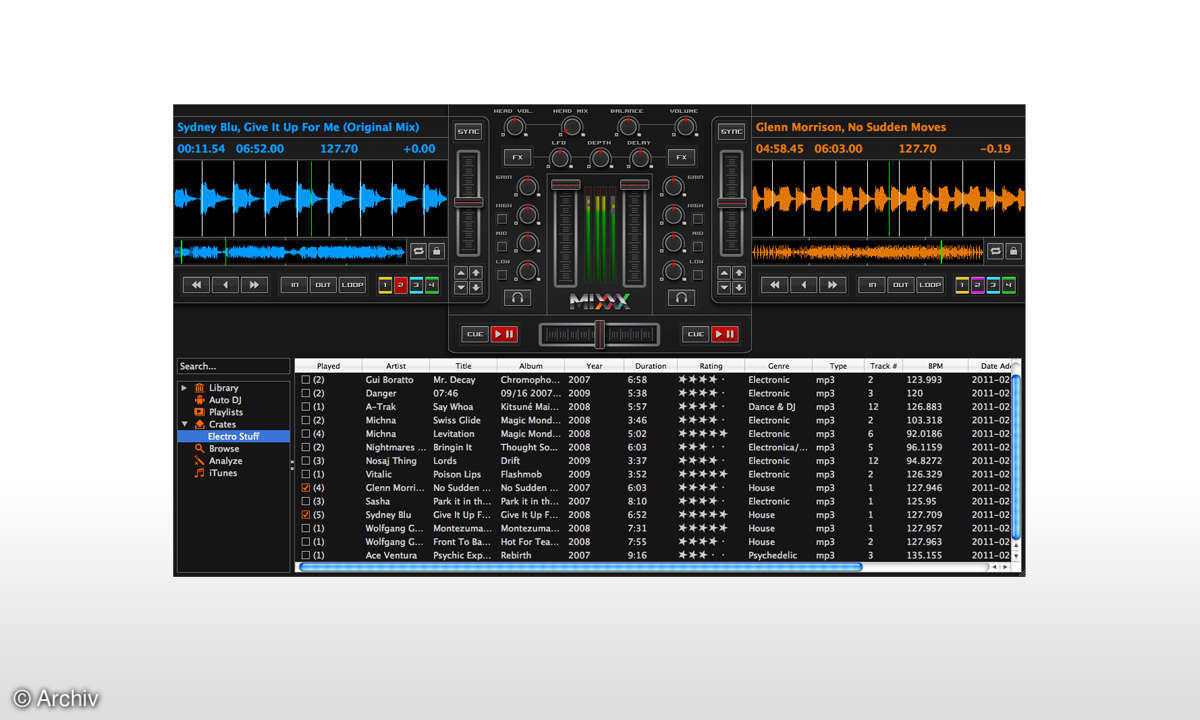Click right deck SYNC button
The image size is (1200, 720).
[x=732, y=131]
